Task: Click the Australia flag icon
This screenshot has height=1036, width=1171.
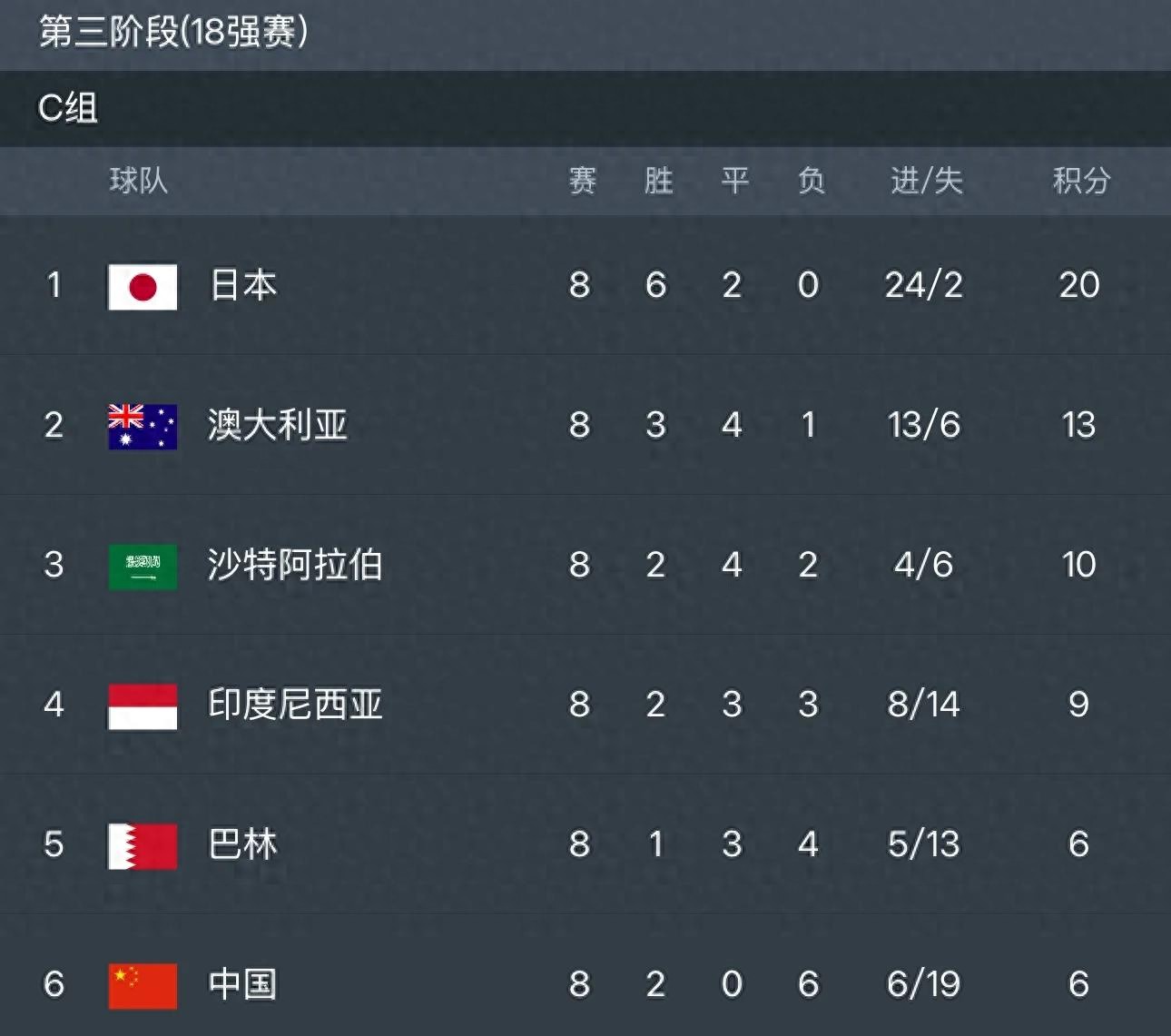Action: [143, 427]
